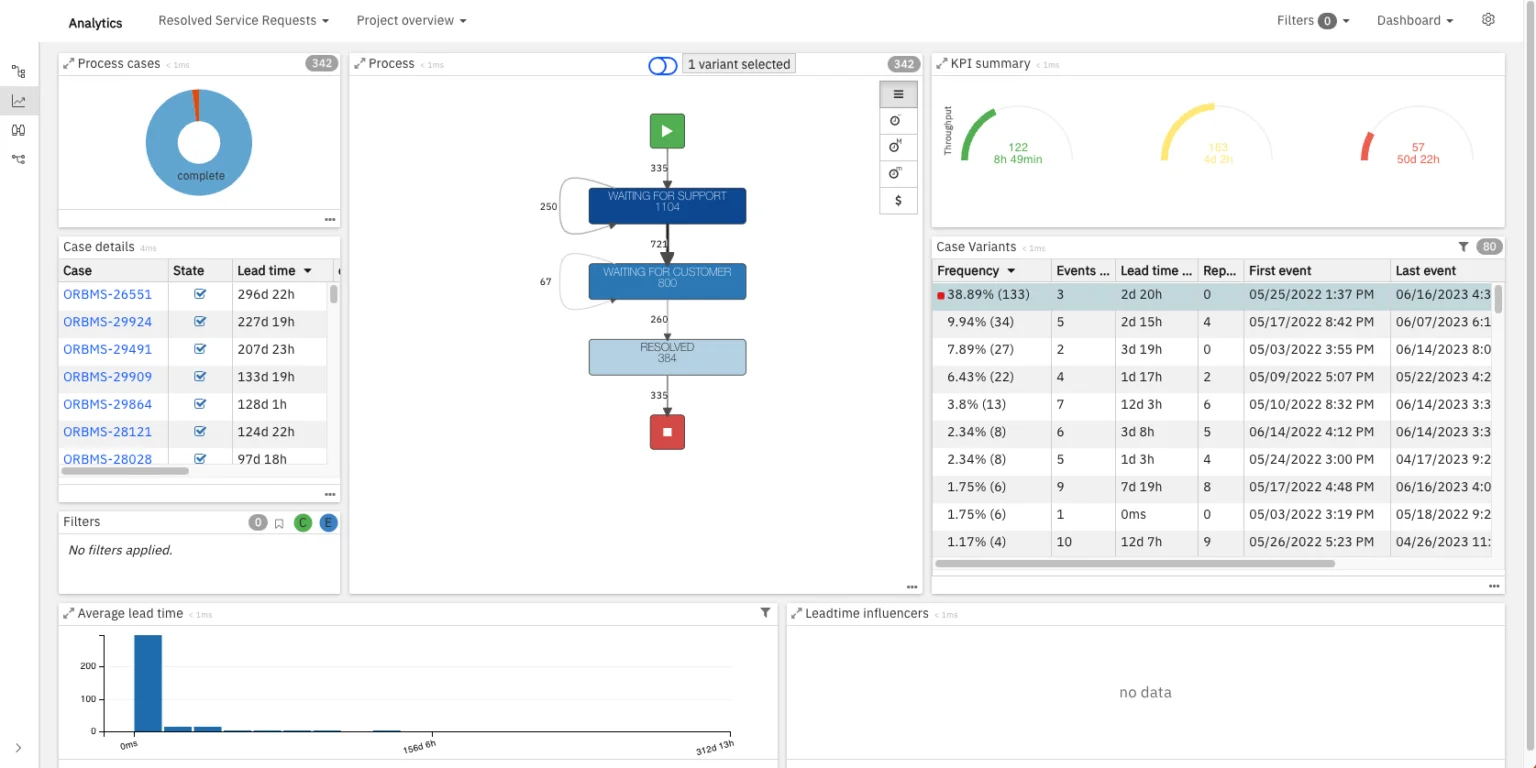Open case ORBMS-26551 from Case details
Viewport: 1536px width, 768px height.
pos(107,294)
